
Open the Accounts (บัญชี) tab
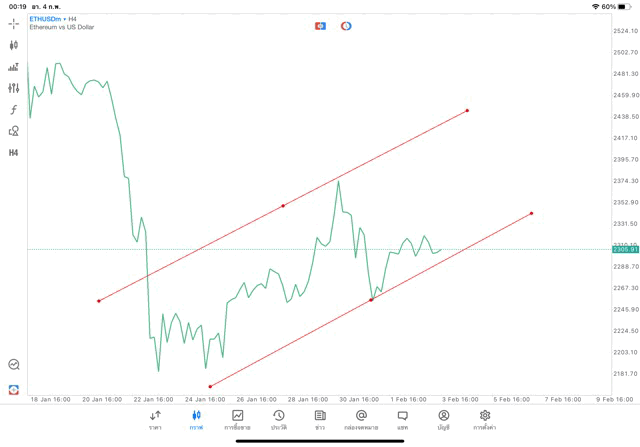(443, 420)
